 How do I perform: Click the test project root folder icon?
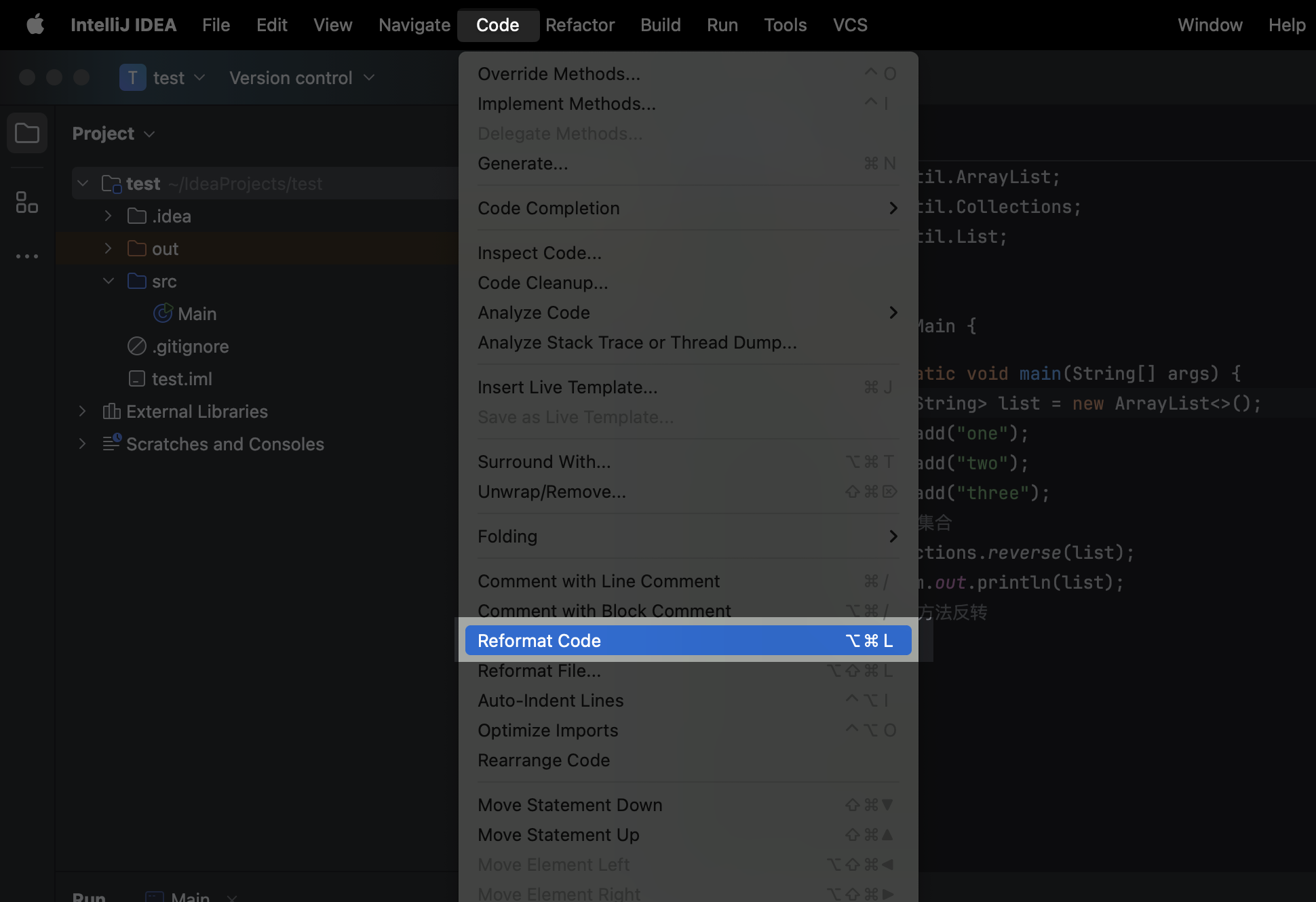(111, 184)
